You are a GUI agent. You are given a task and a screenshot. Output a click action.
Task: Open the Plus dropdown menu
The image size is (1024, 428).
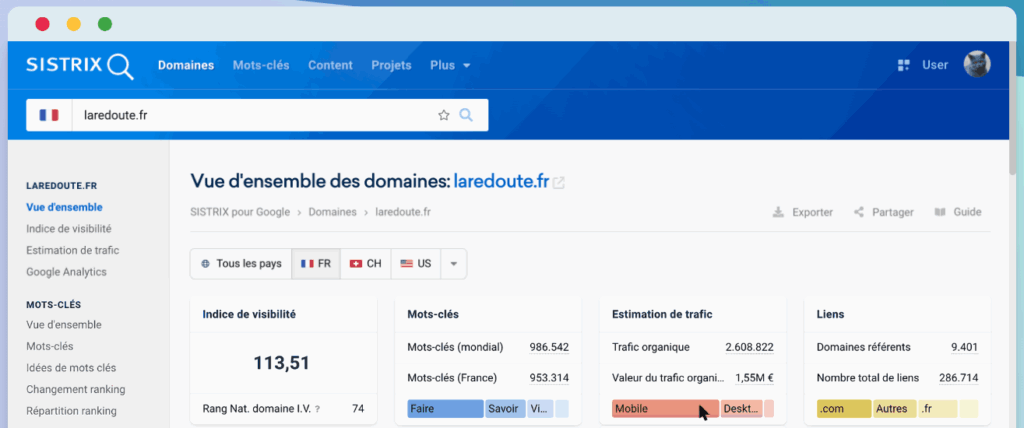pyautogui.click(x=450, y=65)
